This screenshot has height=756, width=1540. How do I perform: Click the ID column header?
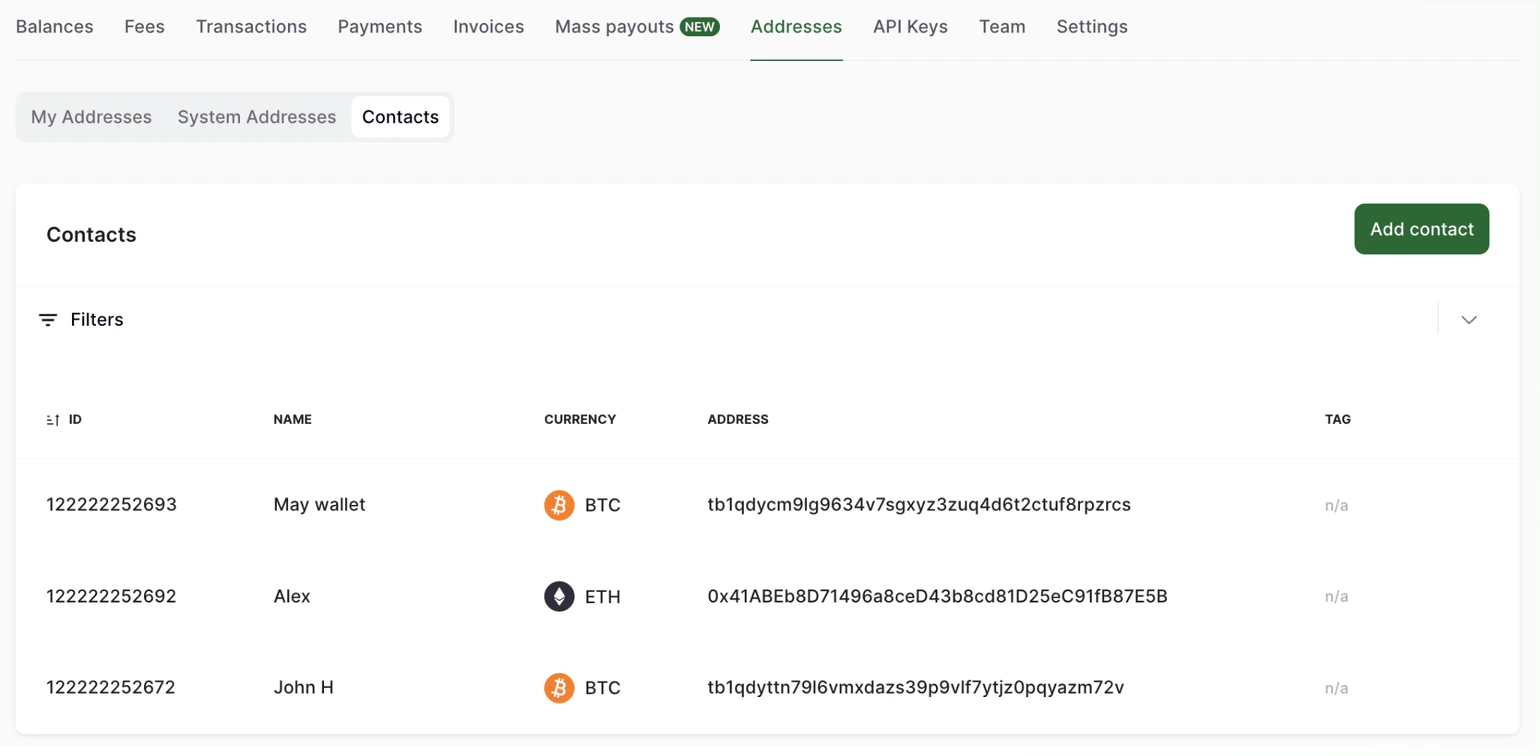75,420
